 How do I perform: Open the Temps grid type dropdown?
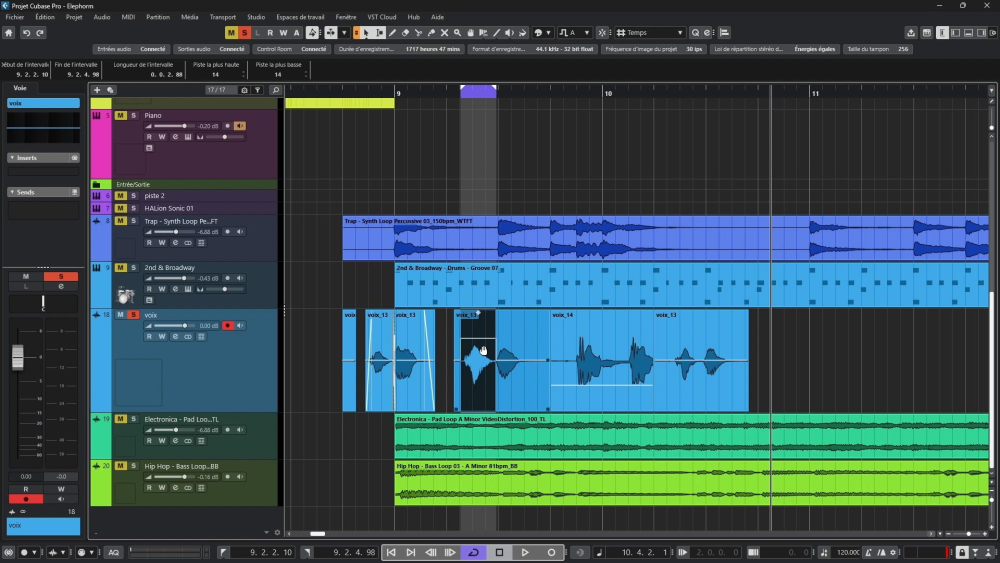coord(650,33)
